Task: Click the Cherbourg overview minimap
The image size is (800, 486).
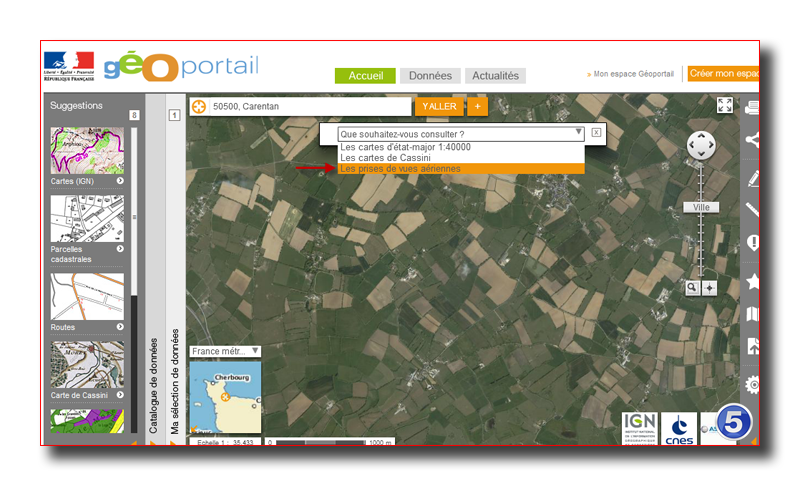Action: pyautogui.click(x=225, y=397)
